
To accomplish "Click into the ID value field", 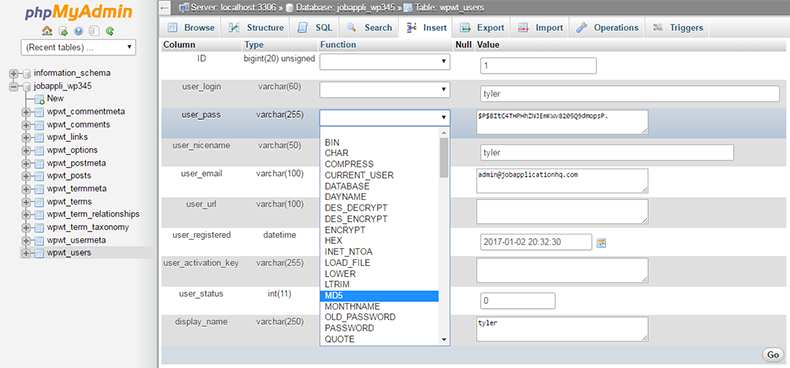I will point(538,66).
